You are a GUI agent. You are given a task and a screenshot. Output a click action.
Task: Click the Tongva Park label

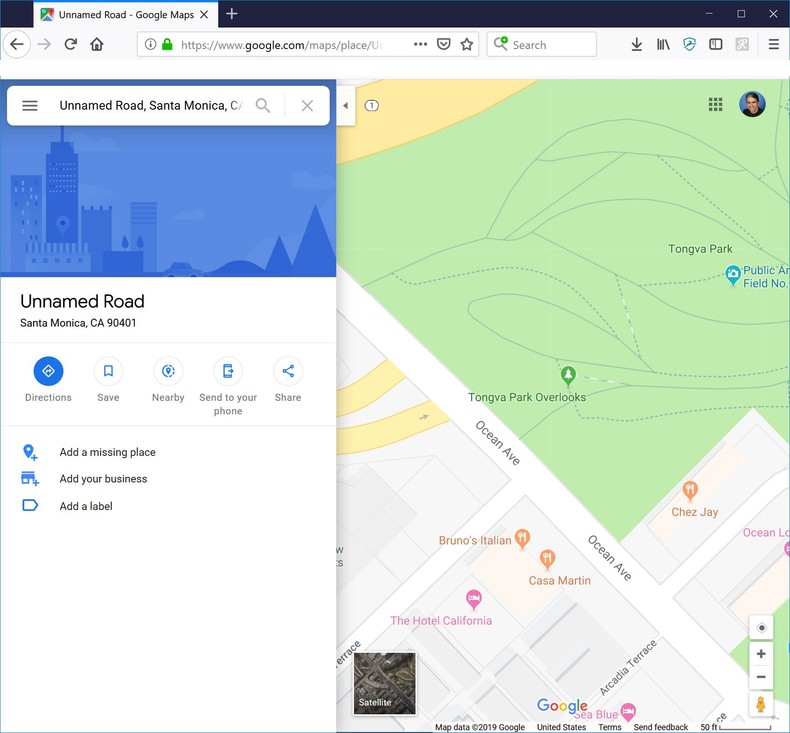[700, 249]
